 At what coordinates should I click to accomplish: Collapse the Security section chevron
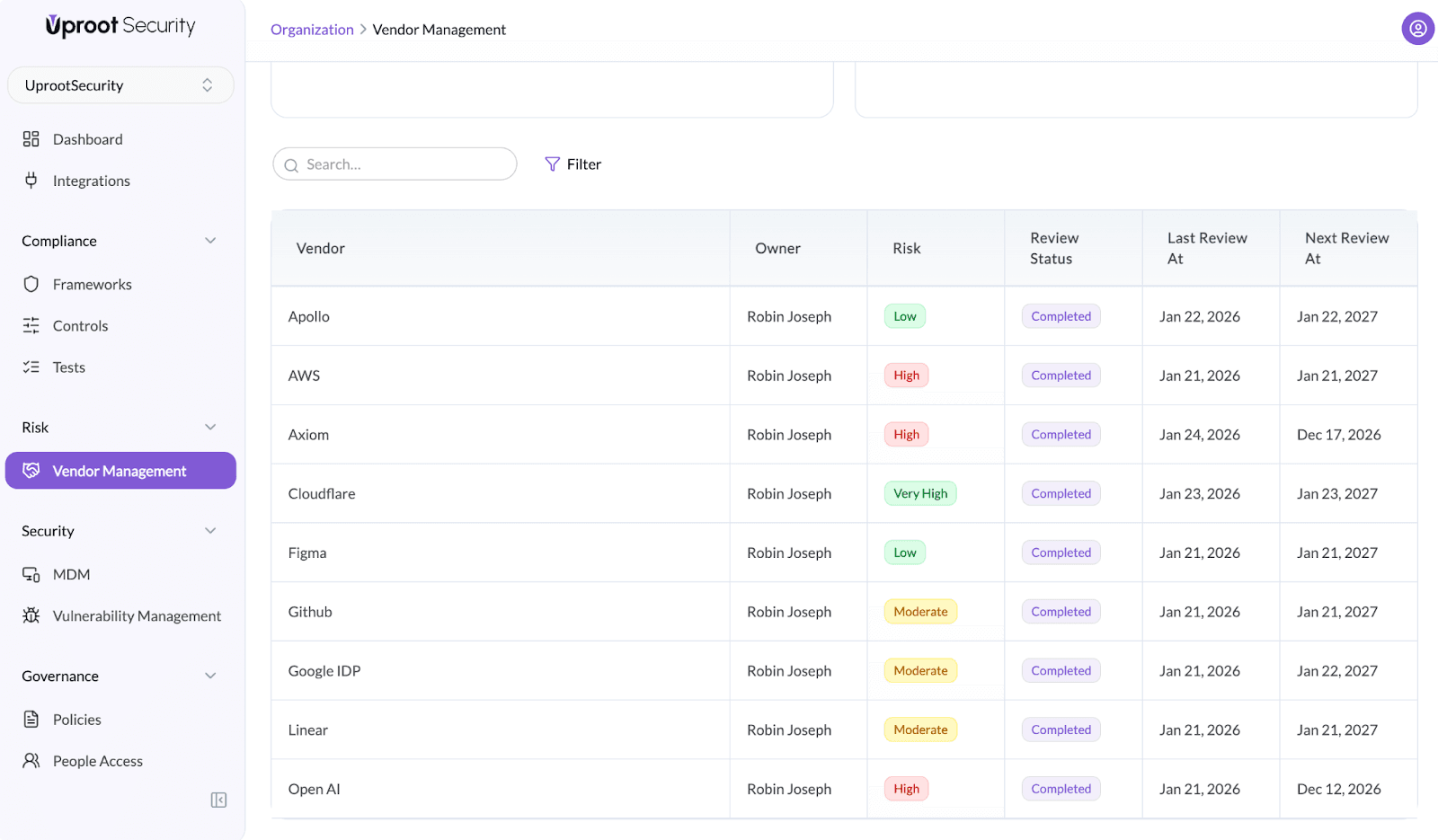coord(210,531)
